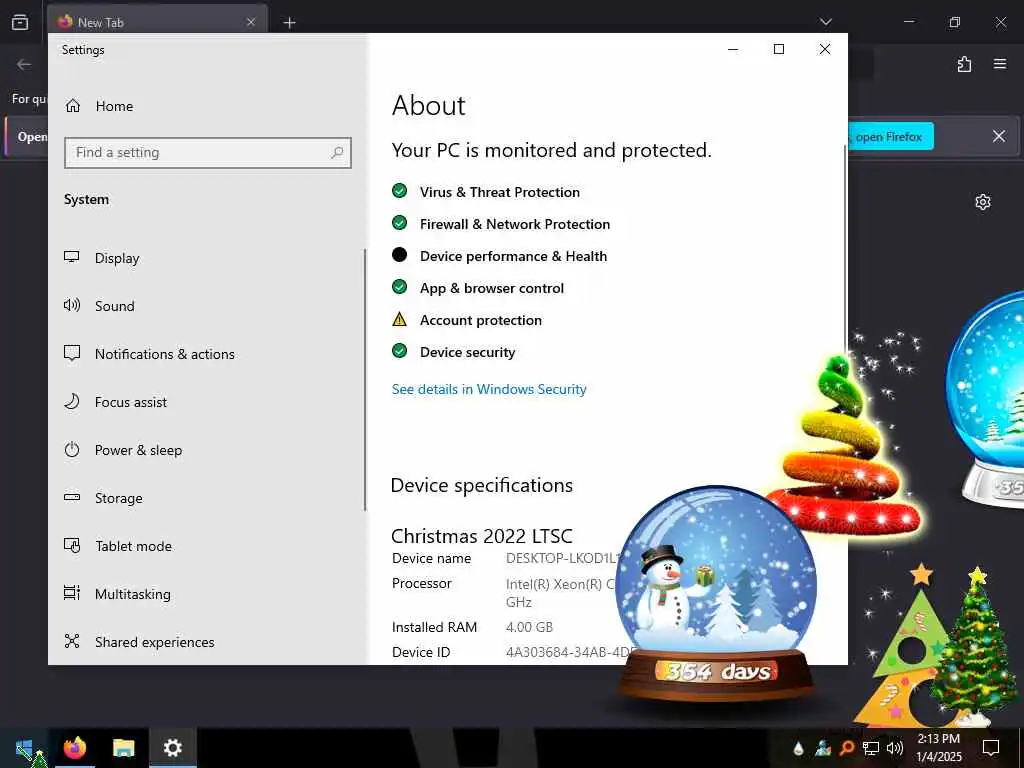Open the Firefox hamburger menu

[x=1000, y=64]
